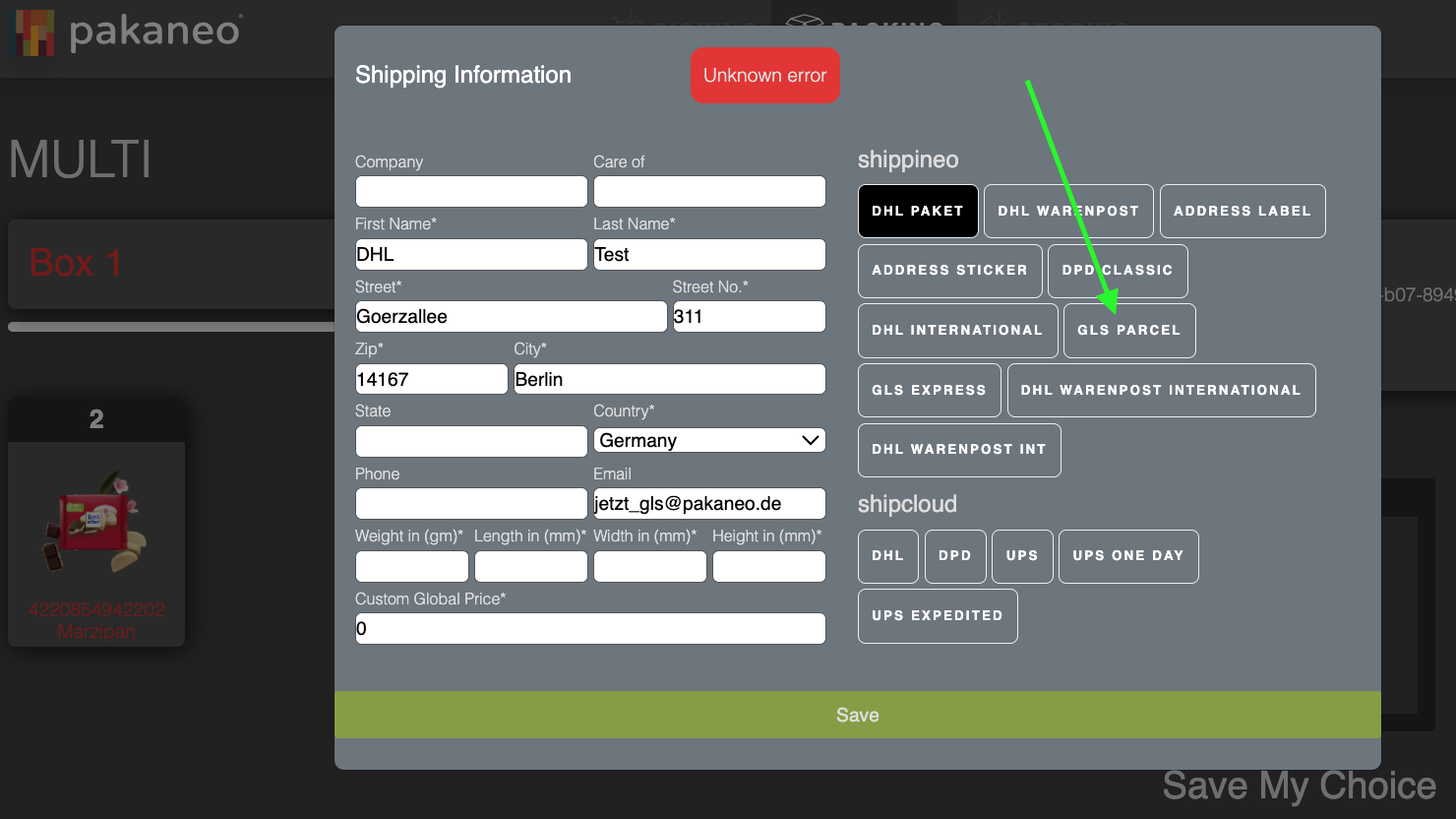Edit the Zip field with 14167
The height and width of the screenshot is (819, 1456).
tap(432, 379)
